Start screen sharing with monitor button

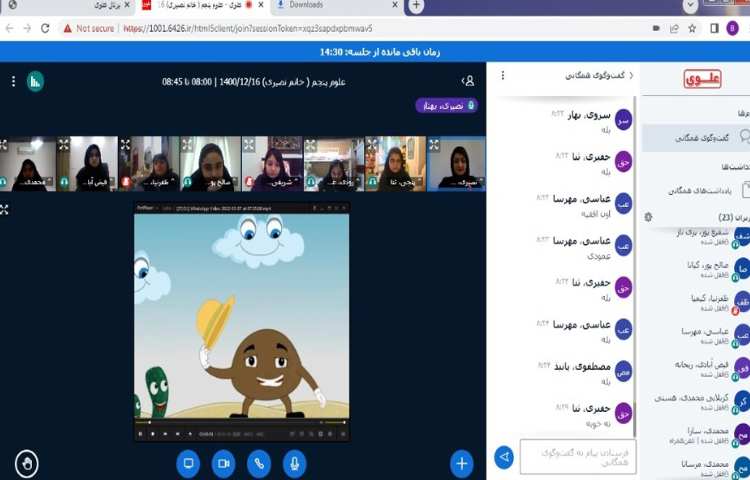(x=188, y=463)
